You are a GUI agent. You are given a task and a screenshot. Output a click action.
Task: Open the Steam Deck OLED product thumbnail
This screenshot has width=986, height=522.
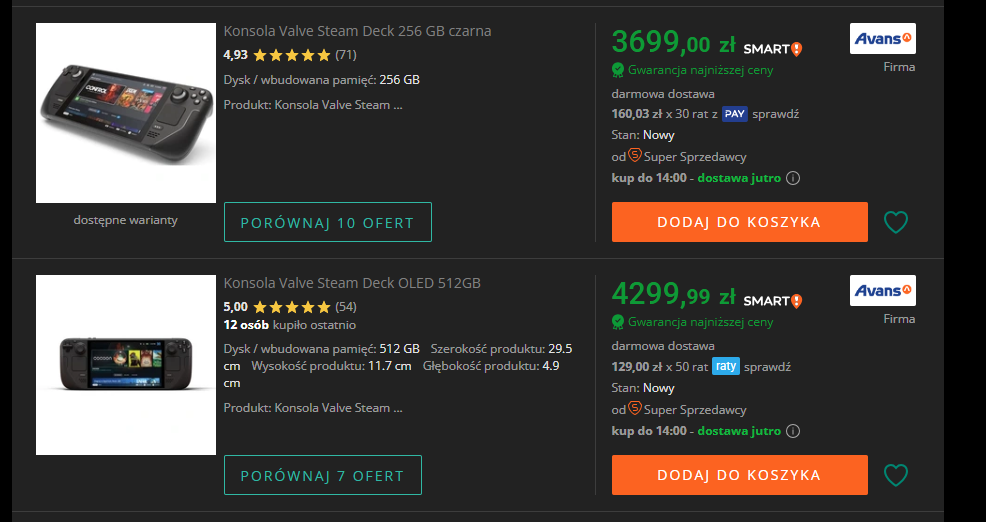pos(126,365)
